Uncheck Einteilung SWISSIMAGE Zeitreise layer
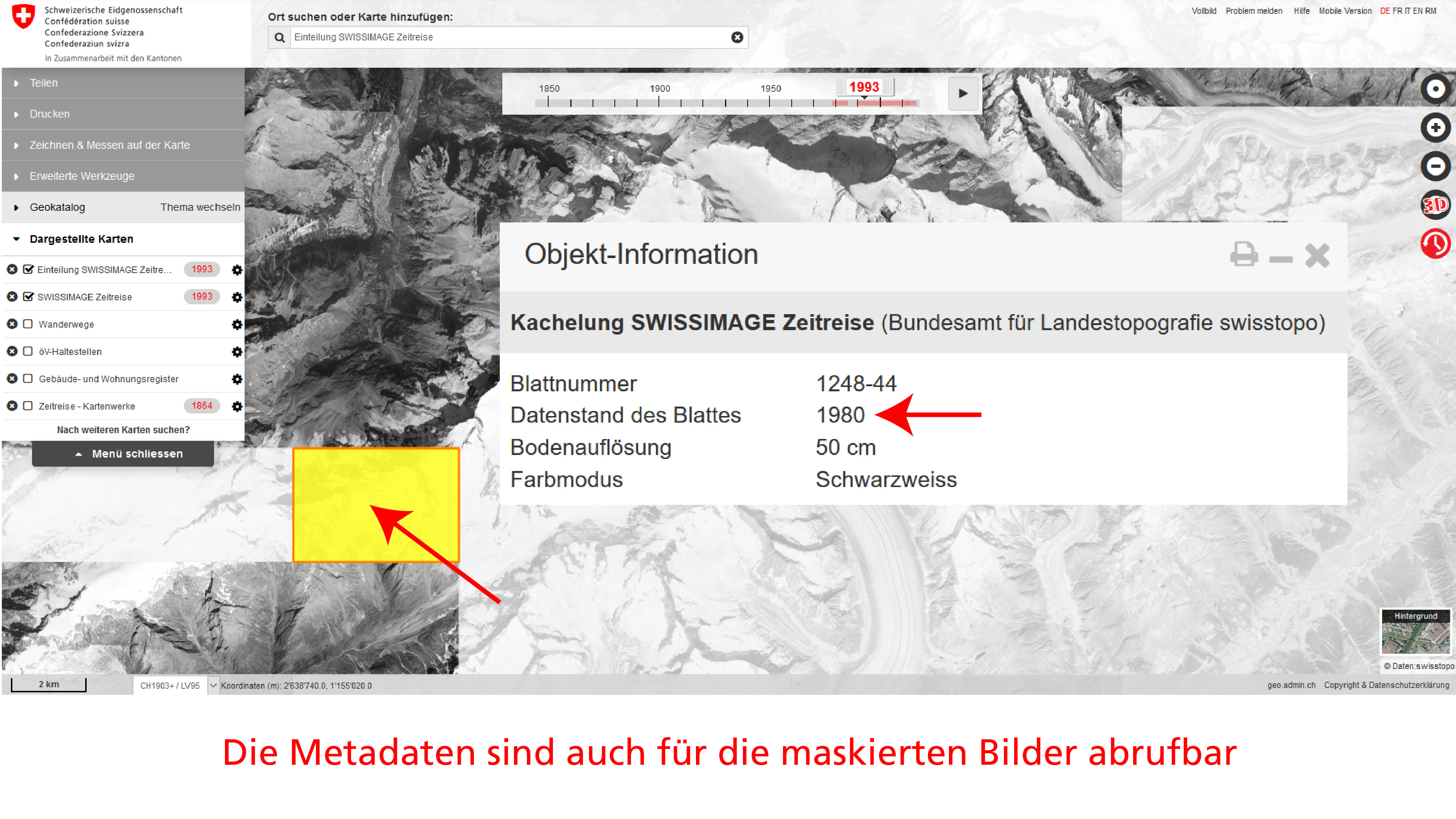Image resolution: width=1456 pixels, height=819 pixels. click(28, 270)
